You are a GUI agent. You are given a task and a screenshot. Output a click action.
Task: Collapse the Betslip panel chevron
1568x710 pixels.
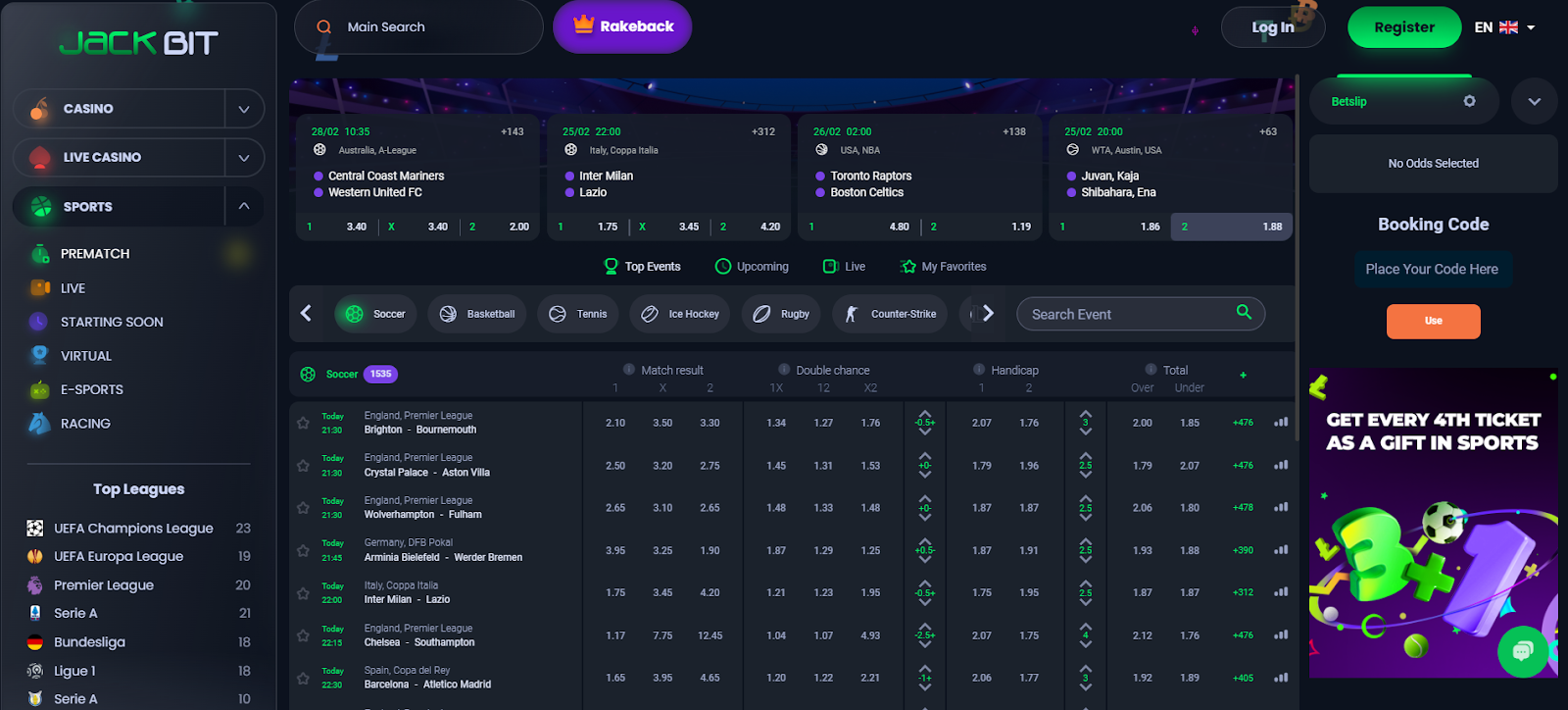(x=1534, y=101)
